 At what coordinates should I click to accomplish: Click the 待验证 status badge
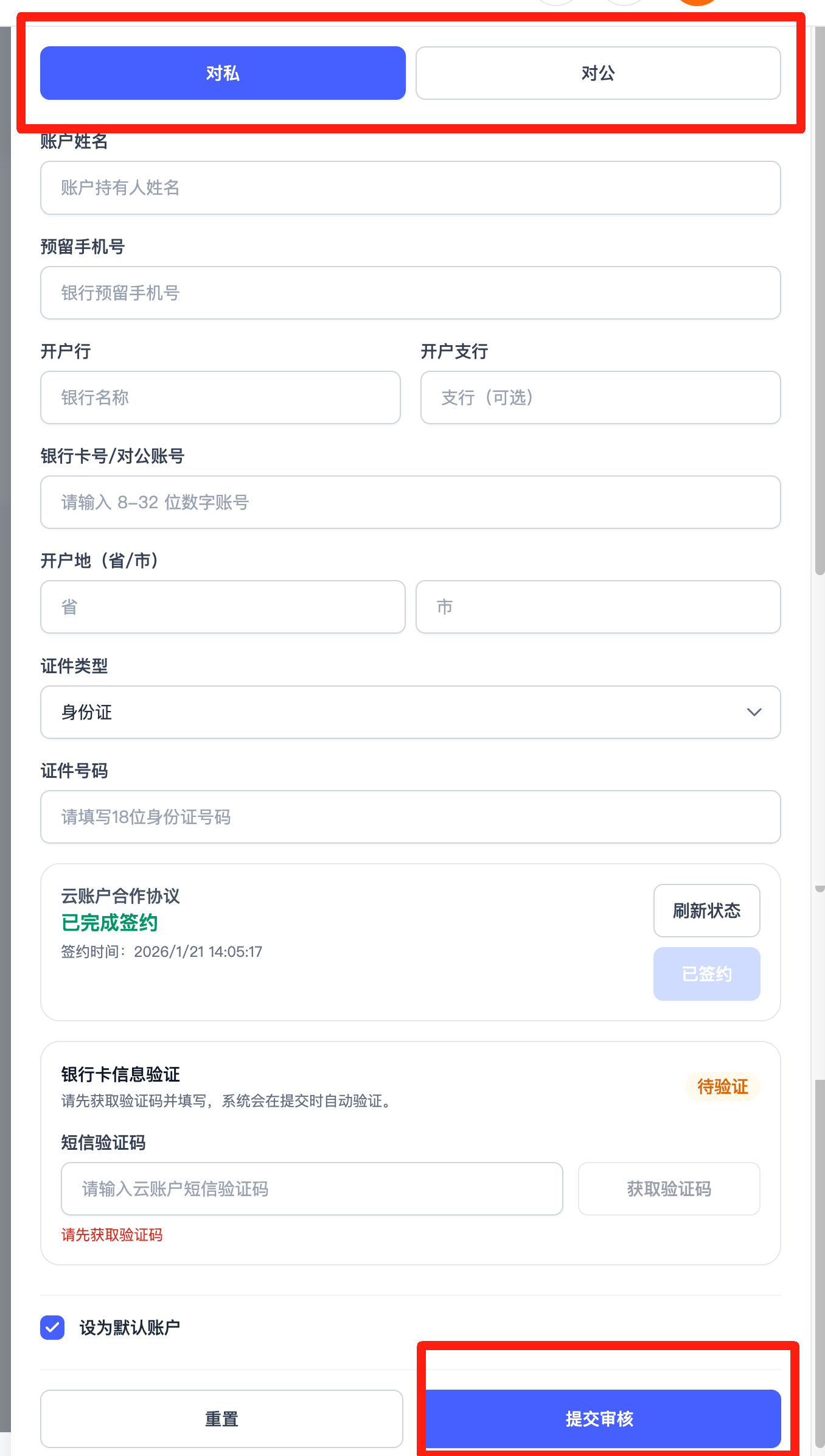pyautogui.click(x=723, y=1087)
